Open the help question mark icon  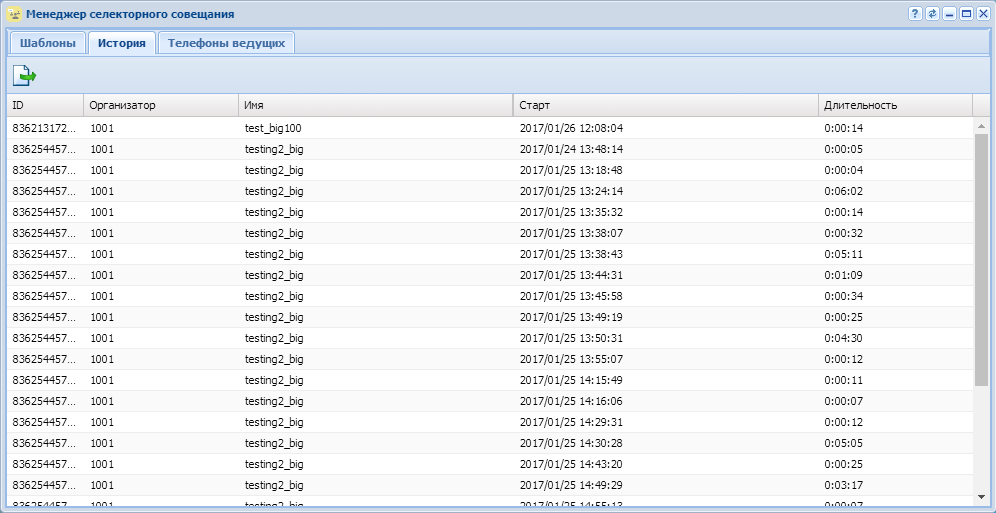click(x=915, y=14)
